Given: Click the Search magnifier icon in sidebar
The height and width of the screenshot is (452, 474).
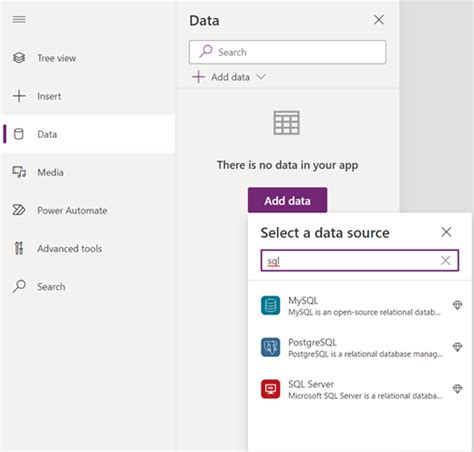Looking at the screenshot, I should (19, 286).
